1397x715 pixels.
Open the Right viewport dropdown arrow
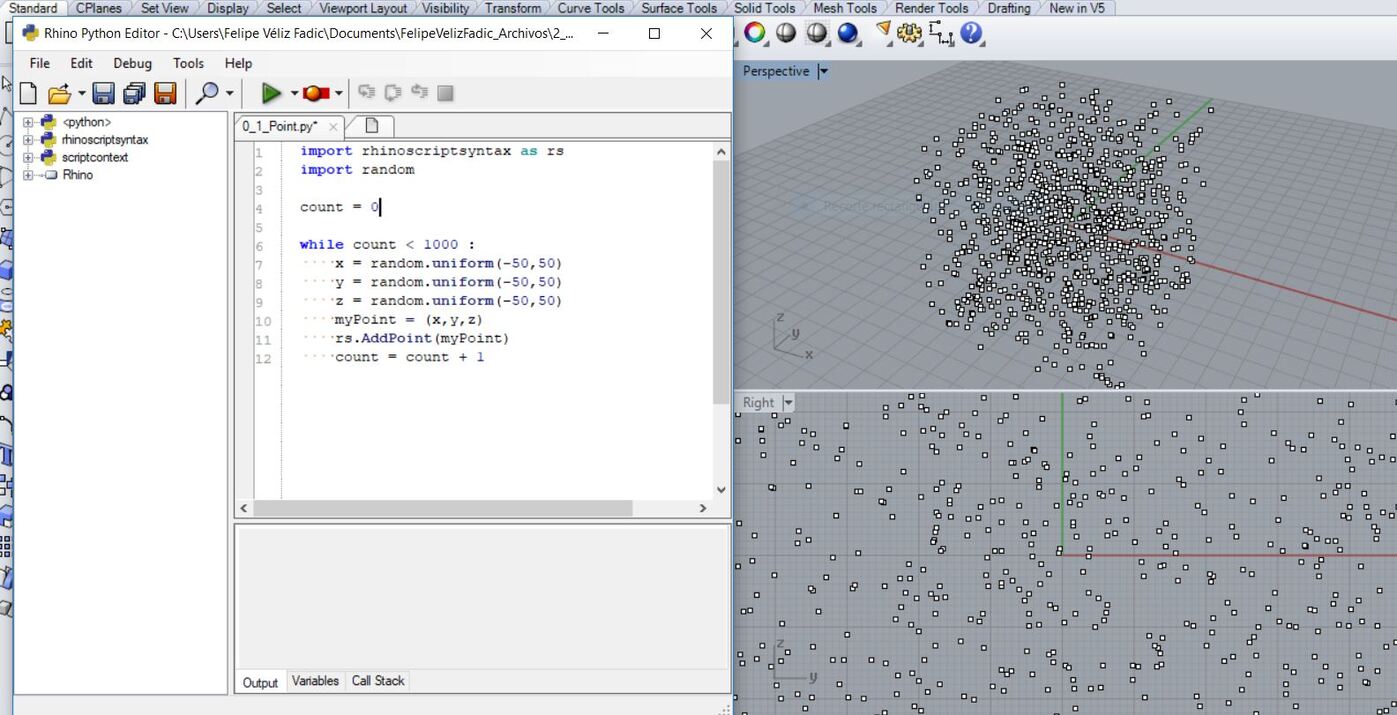click(788, 402)
